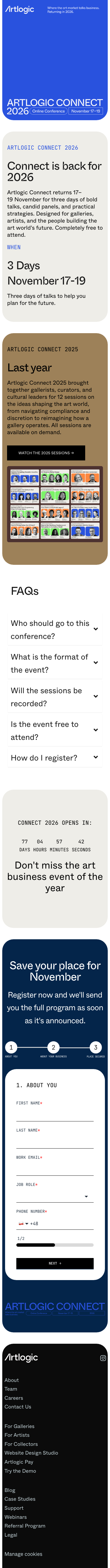Click the Artlogic logo at page top

click(x=19, y=9)
